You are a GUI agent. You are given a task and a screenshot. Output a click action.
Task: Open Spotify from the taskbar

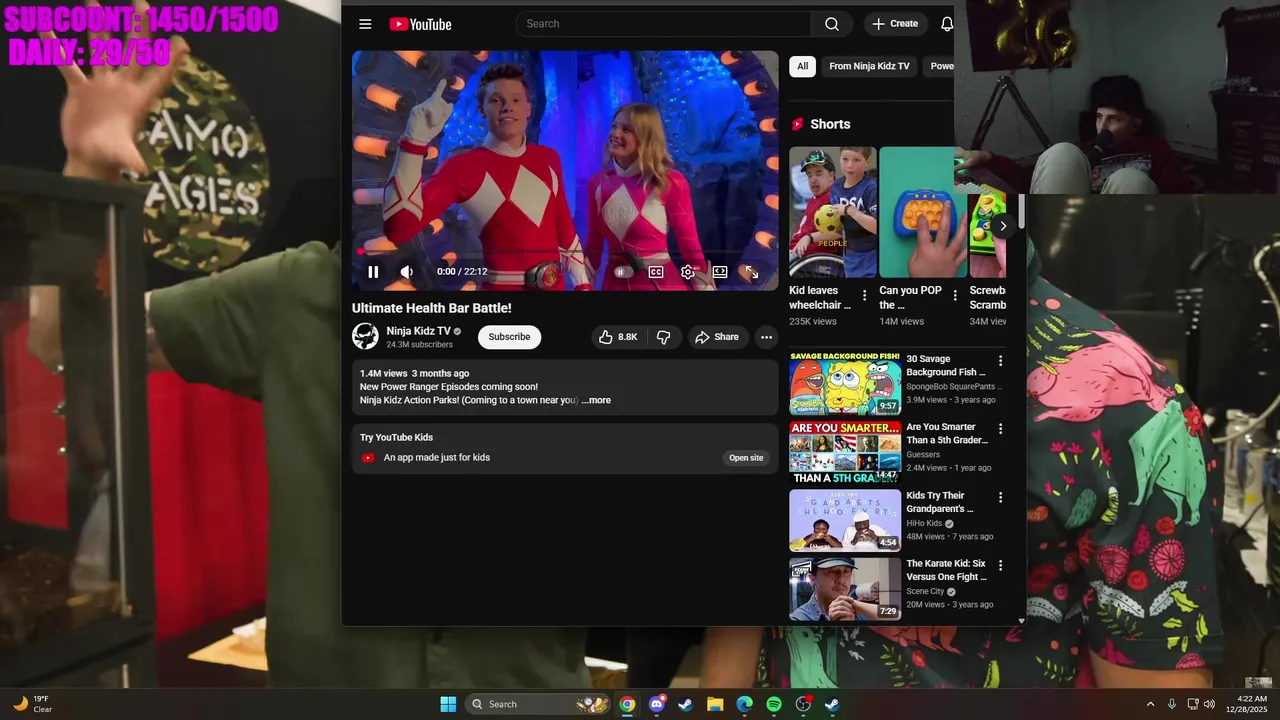coord(774,704)
